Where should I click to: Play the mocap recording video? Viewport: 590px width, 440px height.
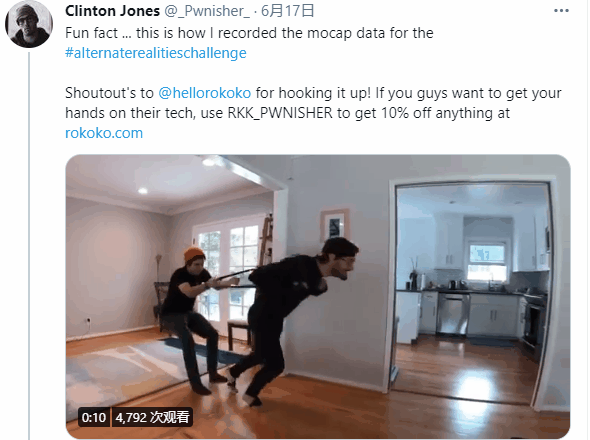pyautogui.click(x=318, y=297)
